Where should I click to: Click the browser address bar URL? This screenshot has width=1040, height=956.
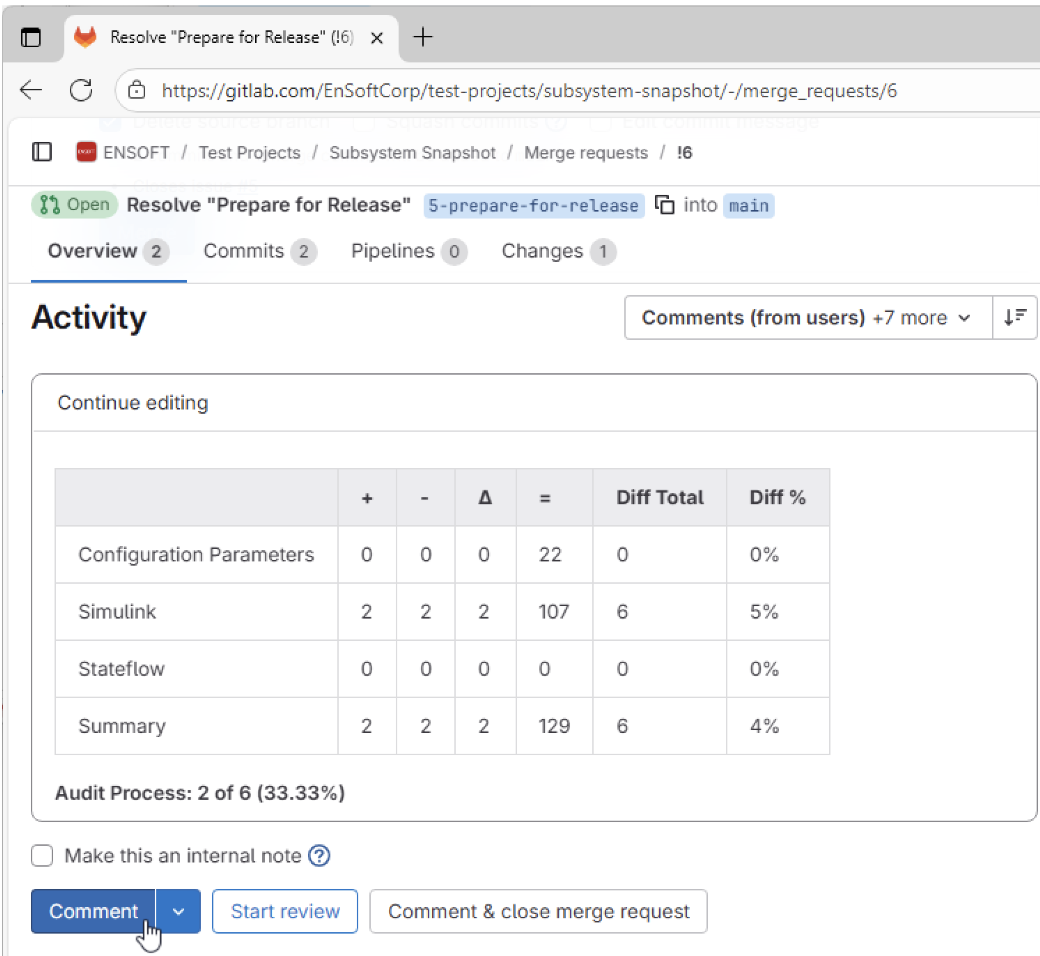529,90
